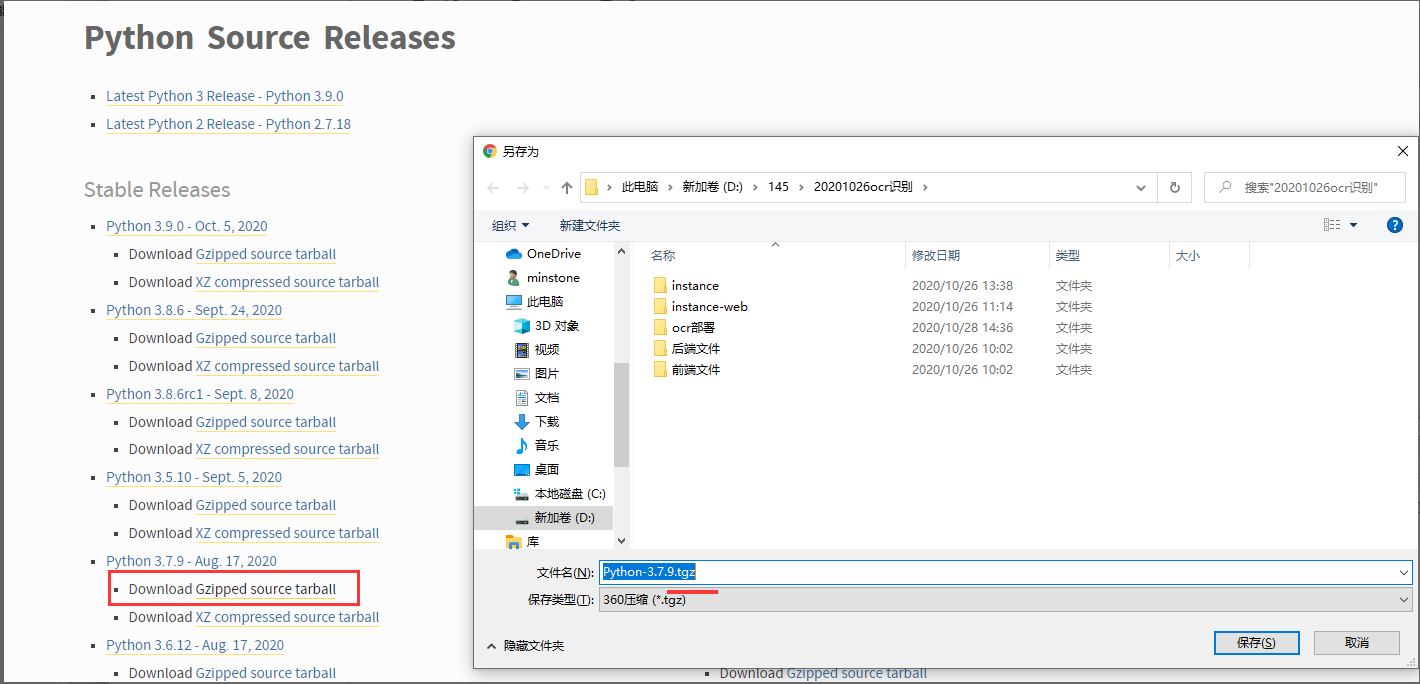Sort files by the 名称 column header
The width and height of the screenshot is (1420, 684).
tap(660, 255)
